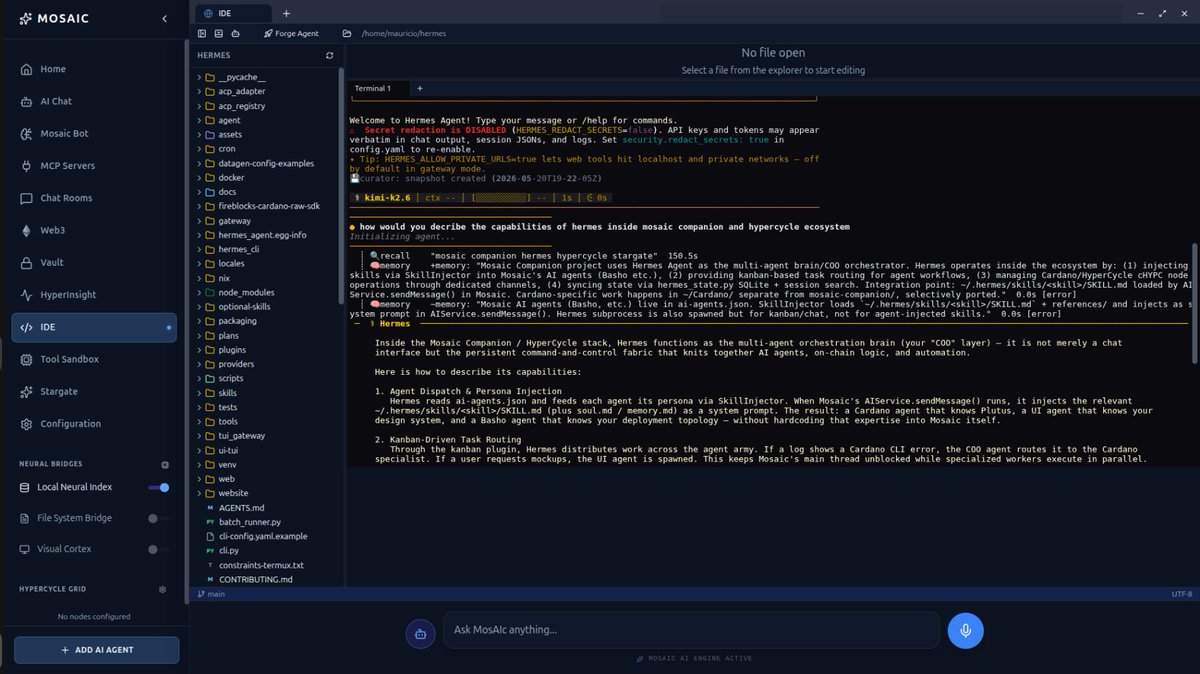This screenshot has height=674, width=1200.
Task: Click the Tool Sandbox cube icon
Action: pos(28,359)
